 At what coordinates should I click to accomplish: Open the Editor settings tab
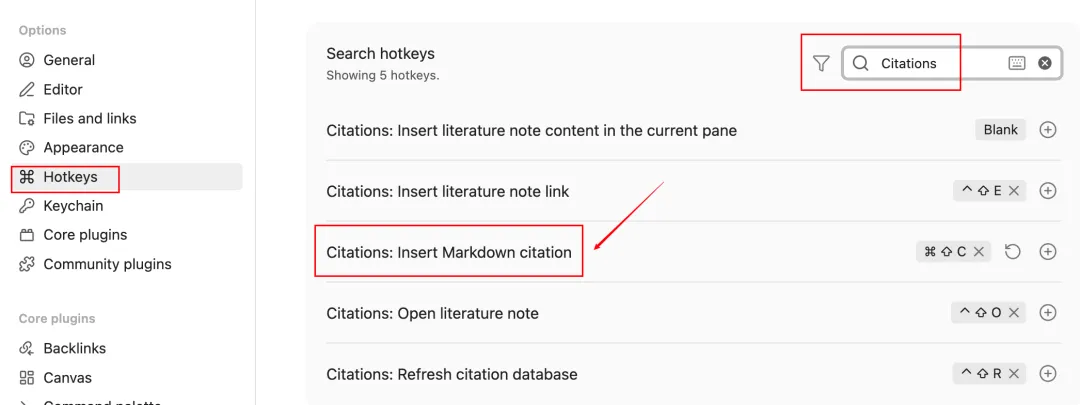(63, 89)
